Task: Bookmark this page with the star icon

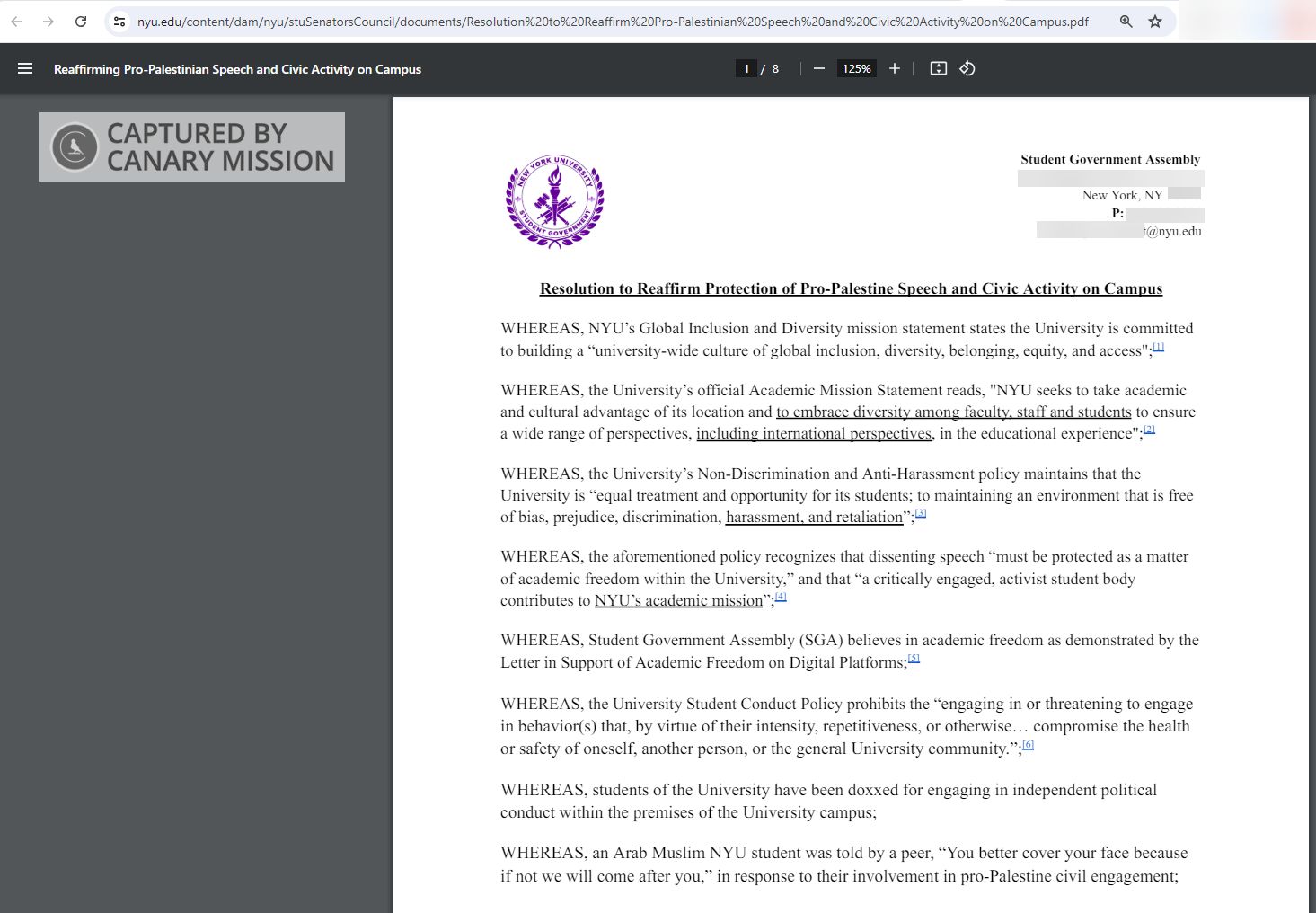Action: click(x=1155, y=22)
